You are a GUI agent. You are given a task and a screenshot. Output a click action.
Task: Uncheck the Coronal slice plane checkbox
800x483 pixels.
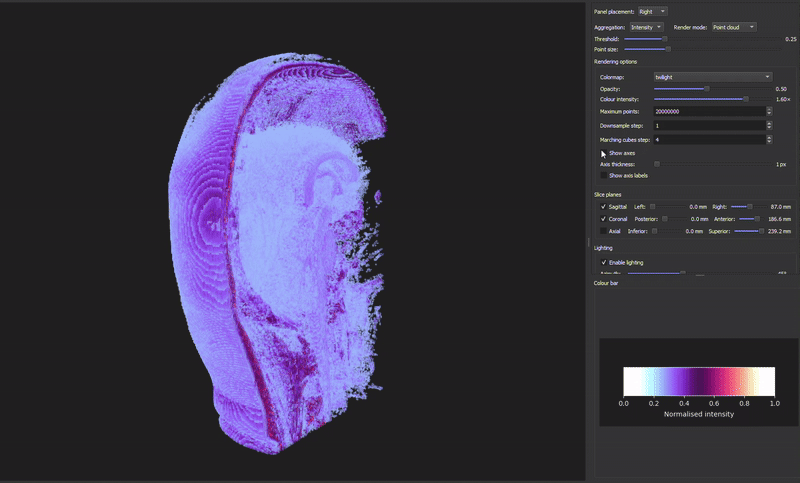604,218
